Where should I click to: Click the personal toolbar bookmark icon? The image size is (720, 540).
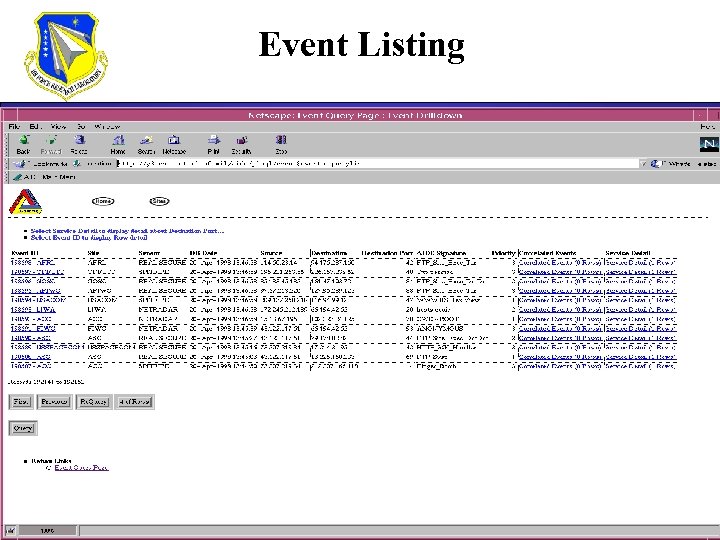point(17,177)
